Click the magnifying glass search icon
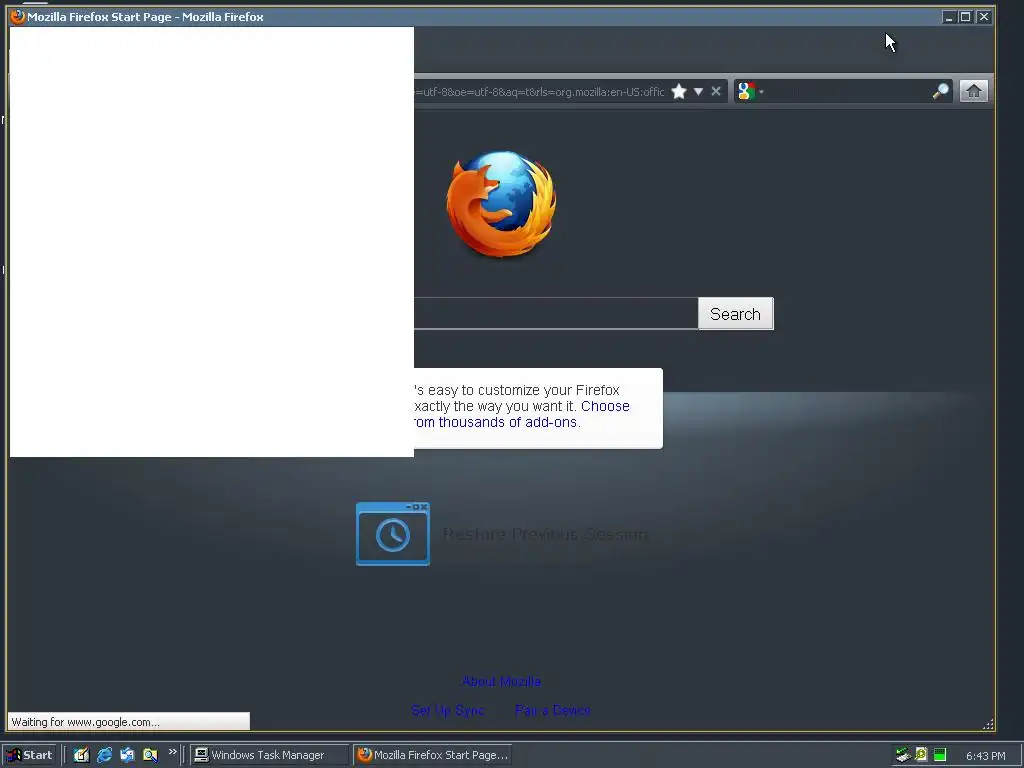Image resolution: width=1024 pixels, height=768 pixels. (x=940, y=91)
